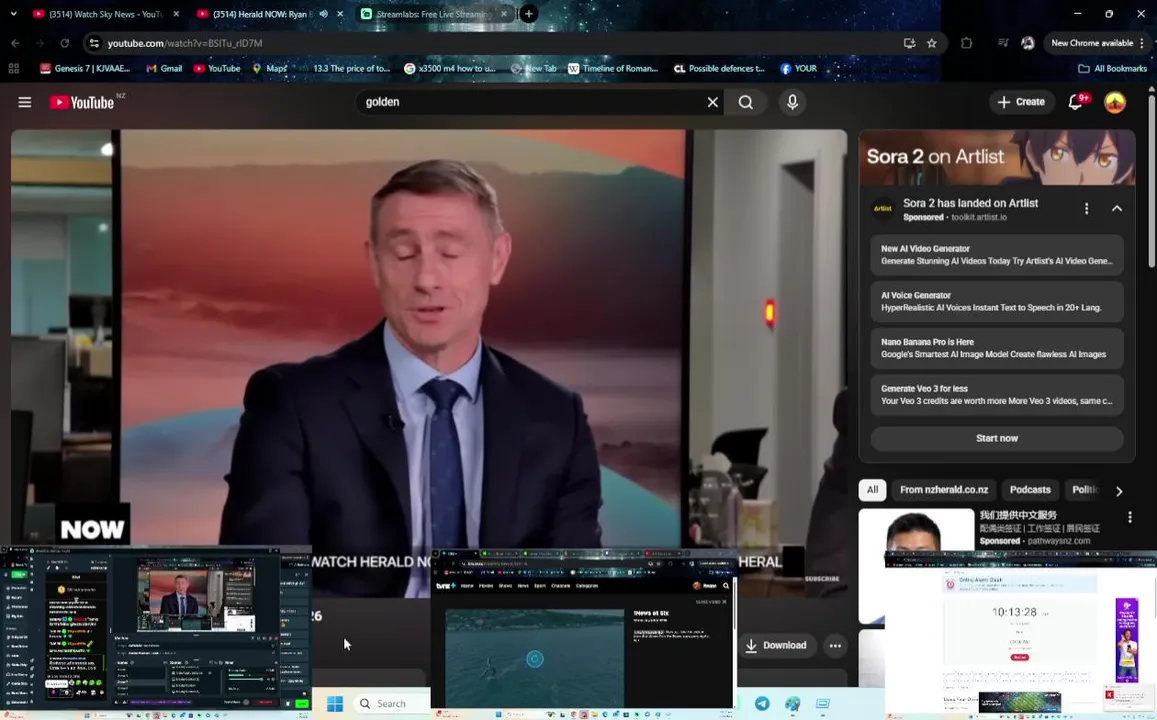Select From nzherald.co.nz chip
Screen dimensions: 1157x720
[944, 490]
